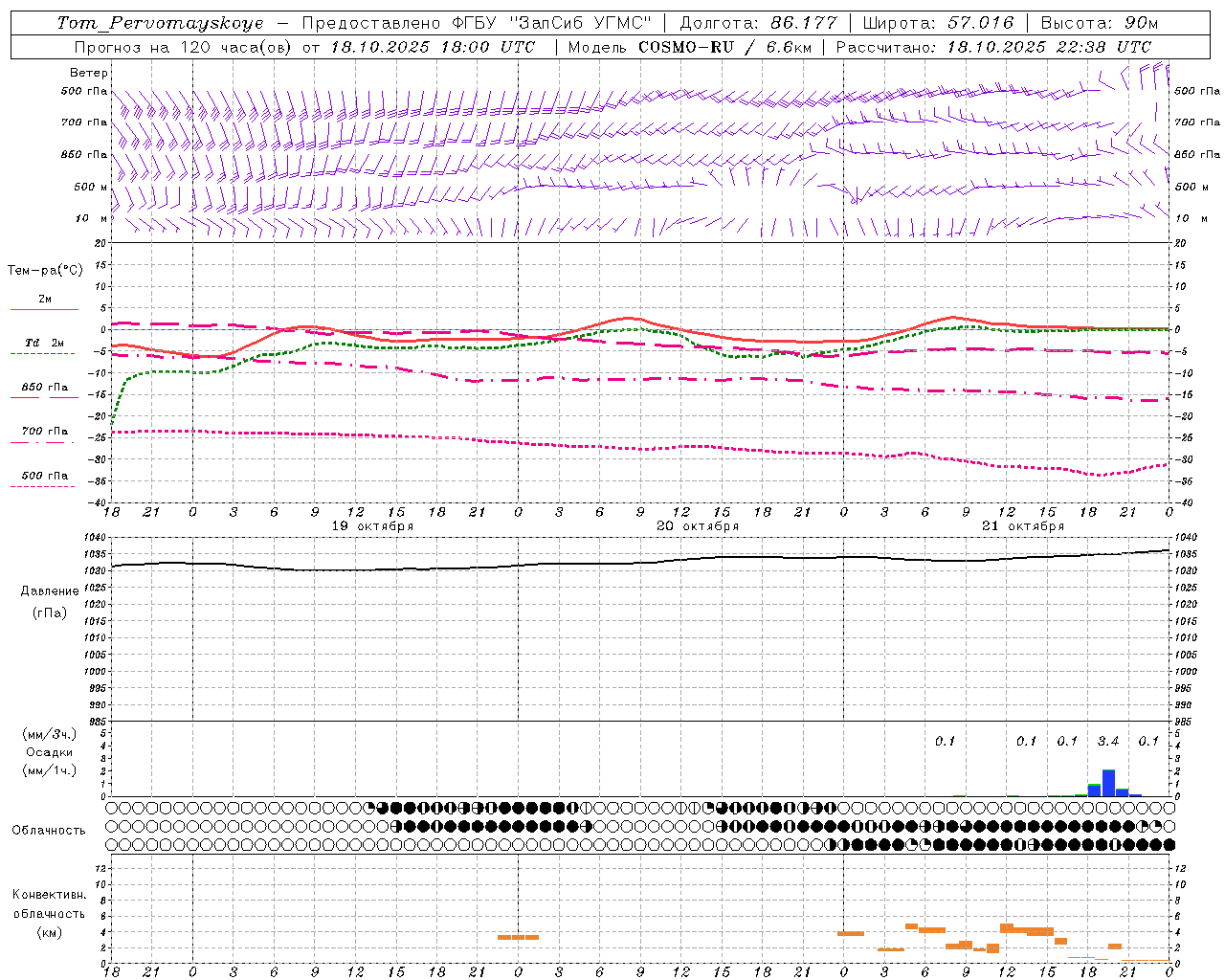Click the date label 19 октября
Image resolution: width=1225 pixels, height=980 pixels.
pyautogui.click(x=372, y=526)
